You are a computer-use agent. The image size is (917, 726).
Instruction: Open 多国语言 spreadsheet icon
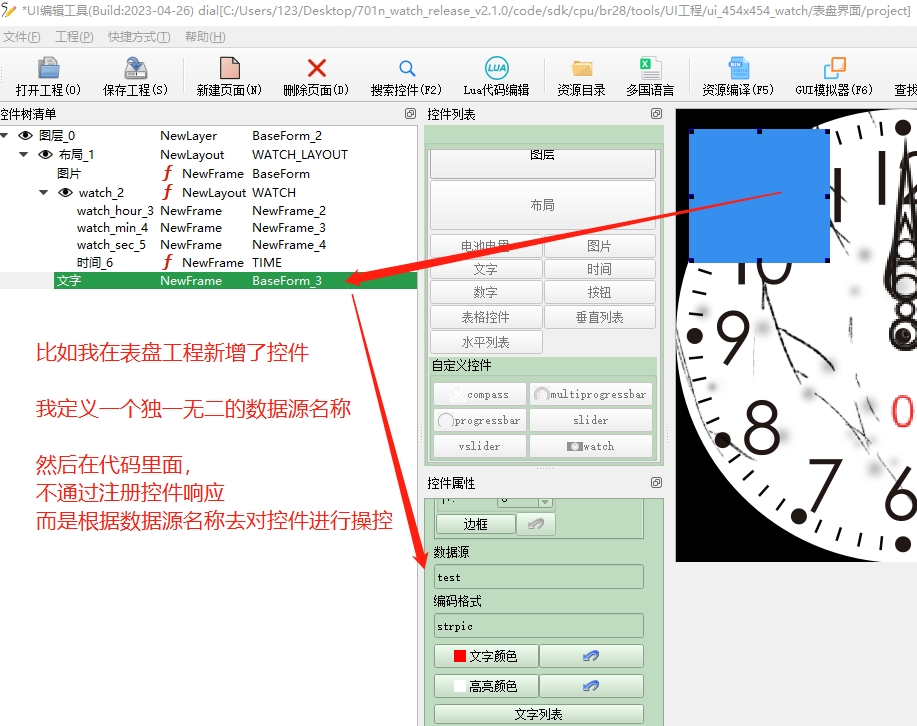pyautogui.click(x=650, y=68)
